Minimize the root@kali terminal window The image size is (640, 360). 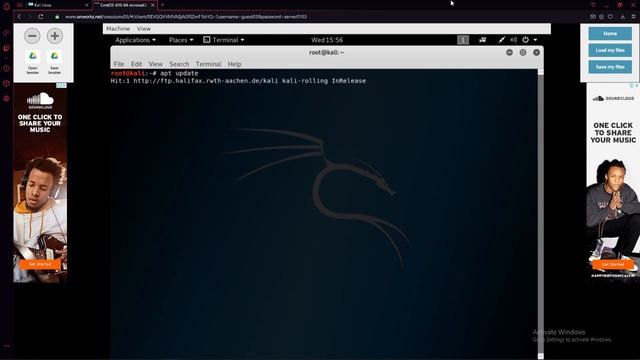[x=509, y=52]
